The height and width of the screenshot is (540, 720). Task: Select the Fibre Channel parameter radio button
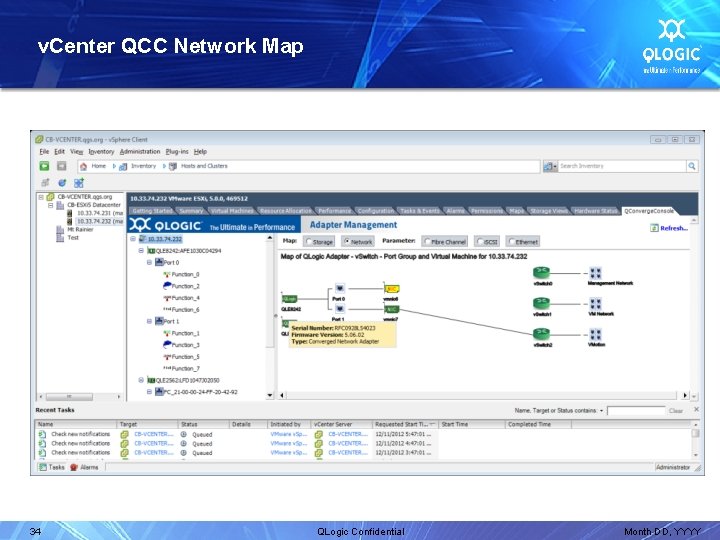click(x=427, y=242)
